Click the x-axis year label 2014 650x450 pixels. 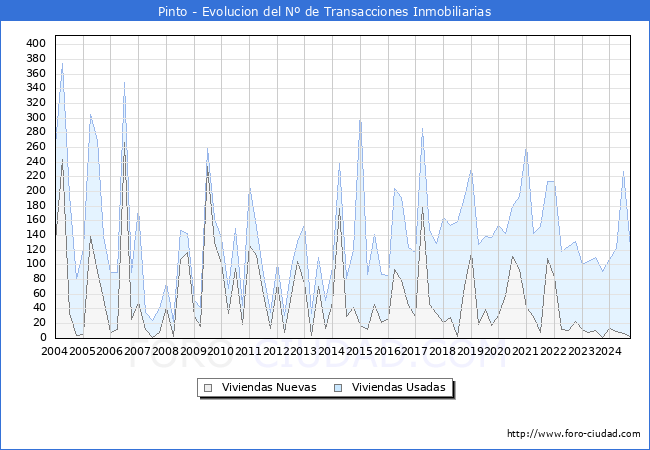pos(331,351)
